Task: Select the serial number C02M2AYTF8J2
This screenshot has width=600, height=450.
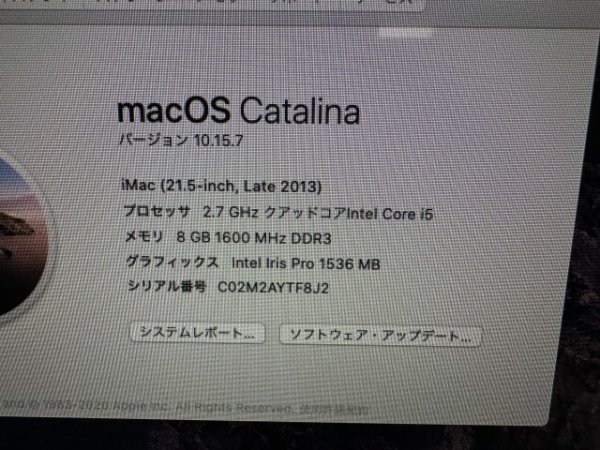Action: (273, 287)
